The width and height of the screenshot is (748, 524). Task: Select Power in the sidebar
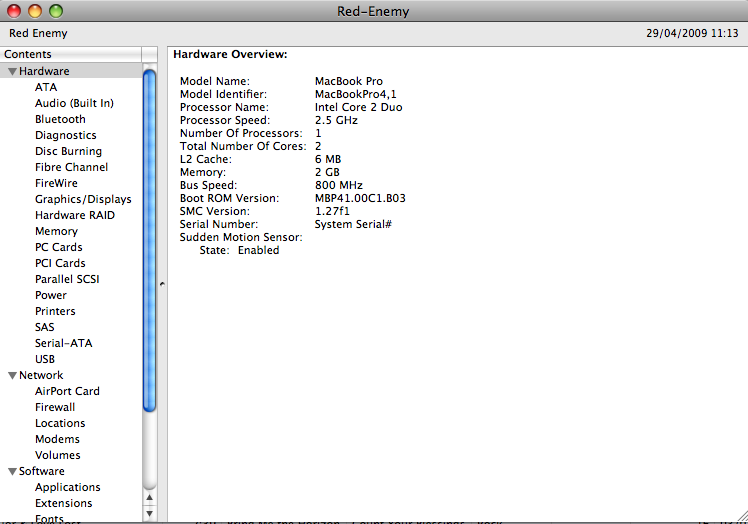pyautogui.click(x=51, y=295)
